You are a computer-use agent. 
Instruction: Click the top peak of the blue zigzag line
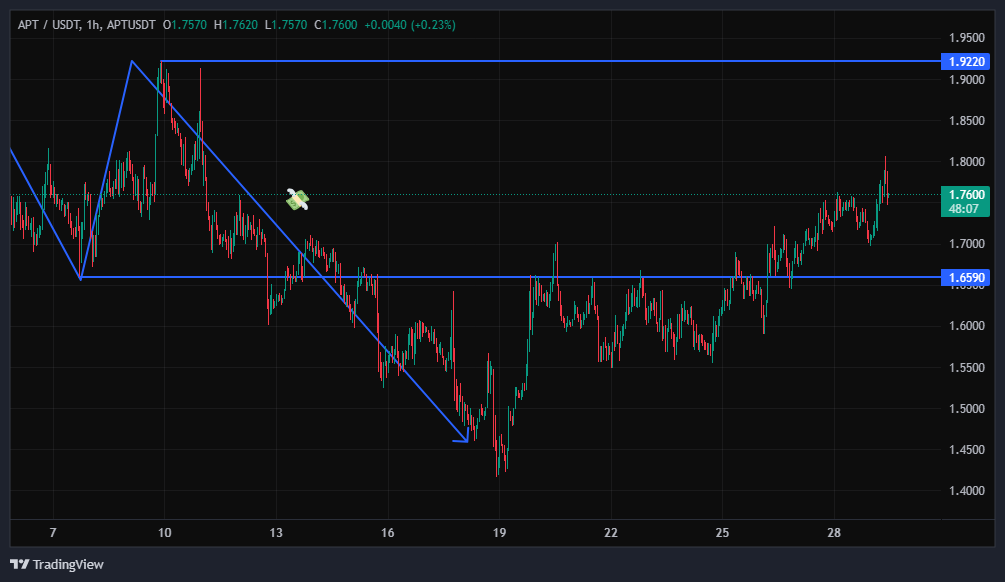tap(131, 62)
